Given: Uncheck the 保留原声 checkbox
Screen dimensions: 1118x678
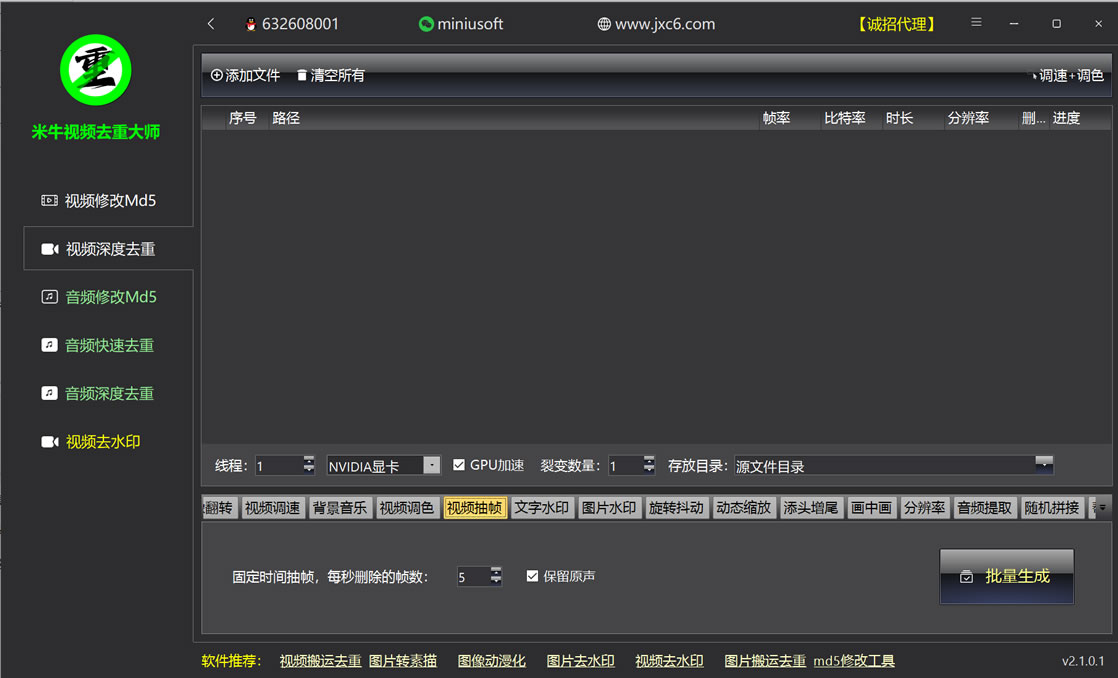Looking at the screenshot, I should (x=532, y=576).
